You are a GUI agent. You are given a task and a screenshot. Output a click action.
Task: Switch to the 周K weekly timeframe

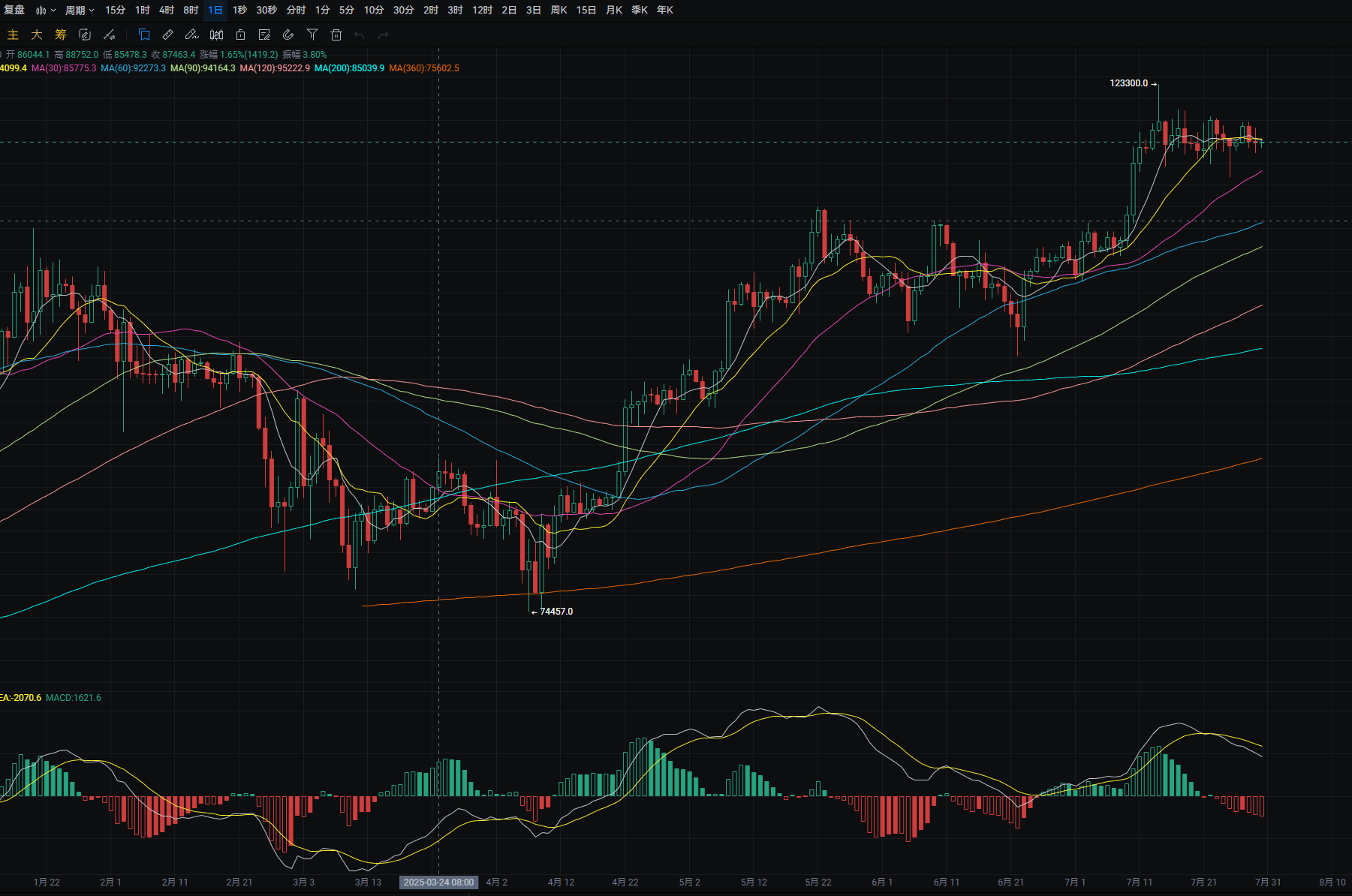pyautogui.click(x=559, y=11)
